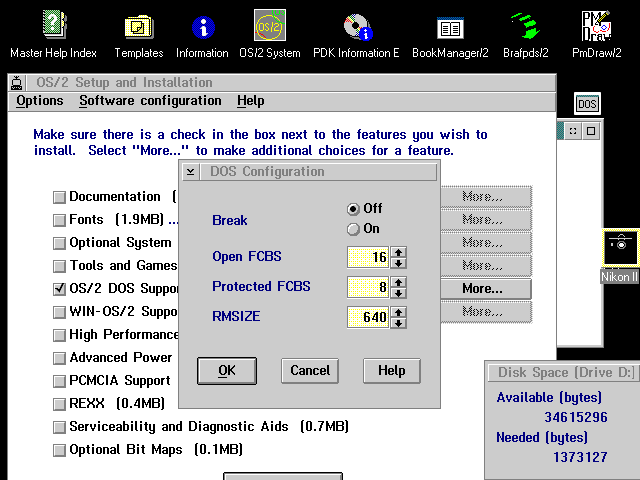640x480 pixels.
Task: Increase the Open FCBS value
Action: click(x=399, y=252)
